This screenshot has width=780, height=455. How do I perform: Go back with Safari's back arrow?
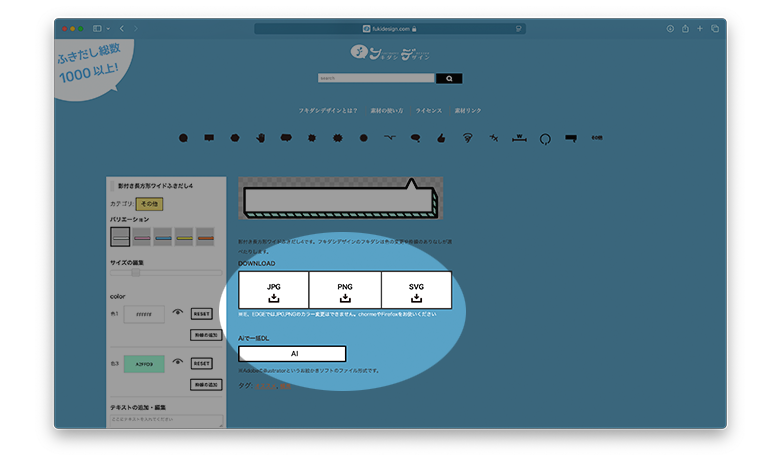click(122, 28)
